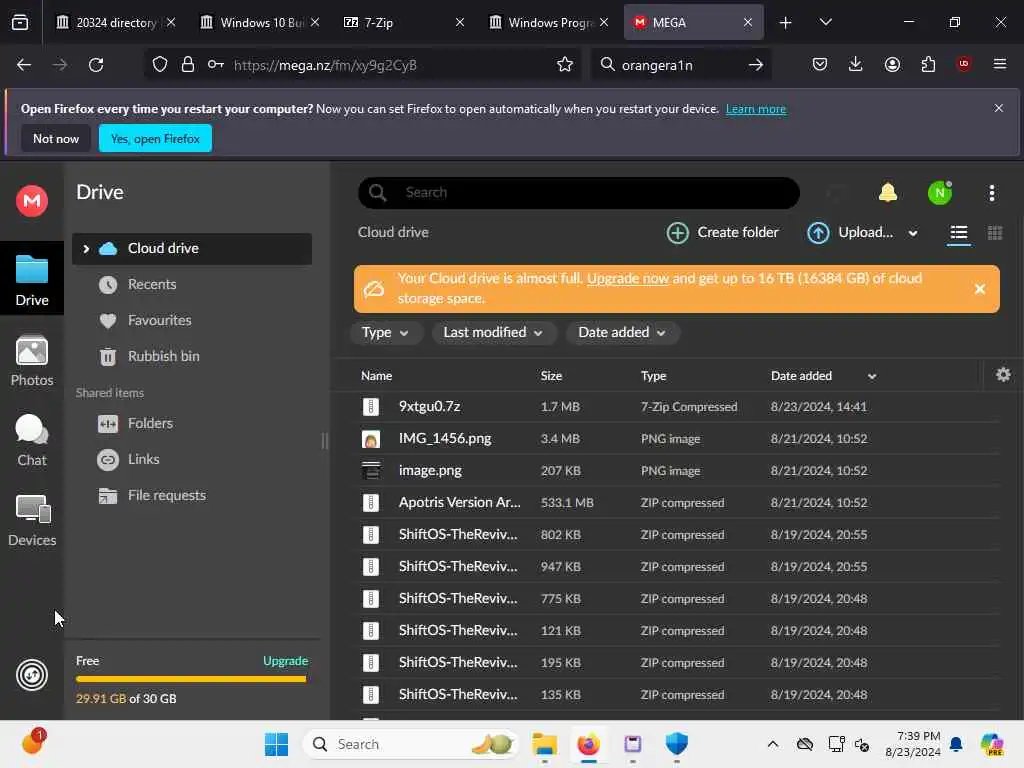
Task: Open uBlock Origin extension icon
Action: (x=963, y=64)
